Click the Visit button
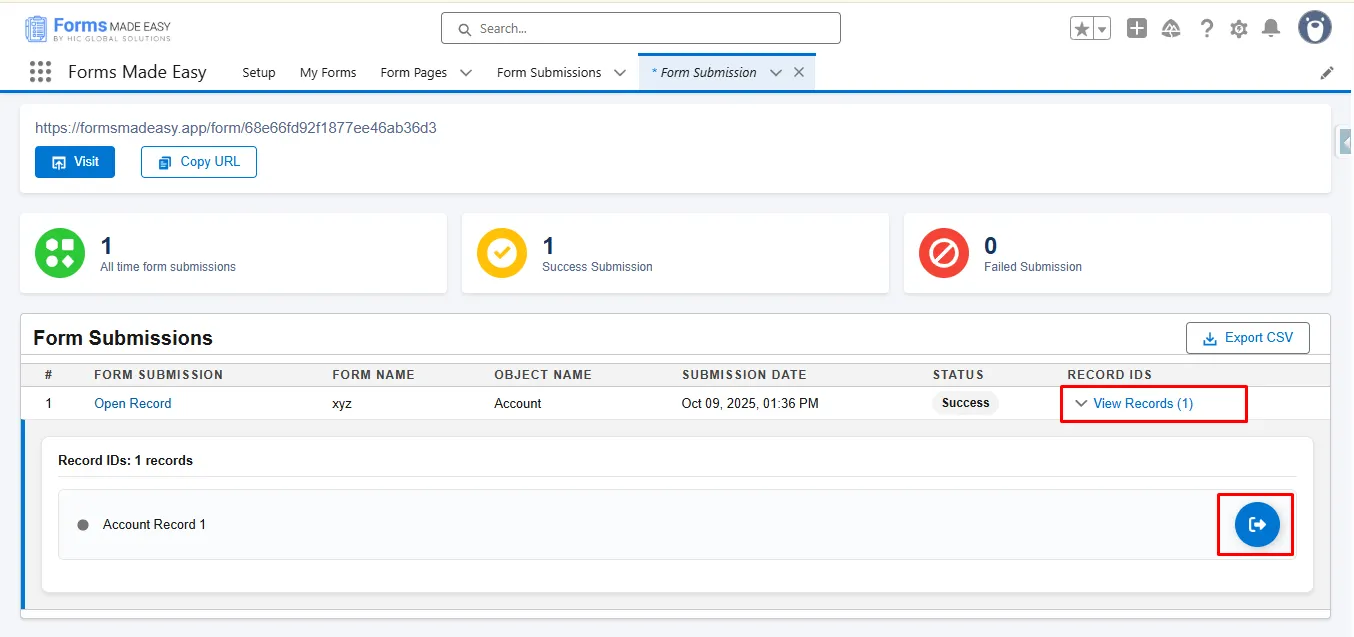1354x637 pixels. (75, 162)
